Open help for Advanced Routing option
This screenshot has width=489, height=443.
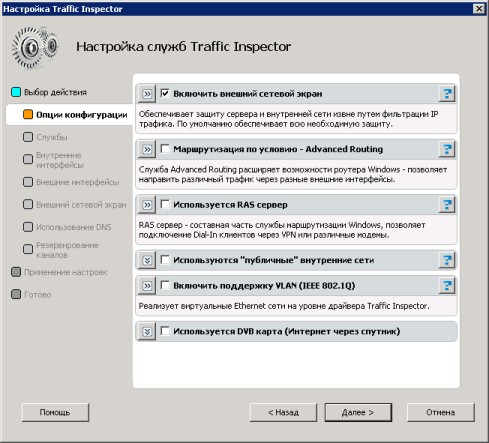click(447, 149)
